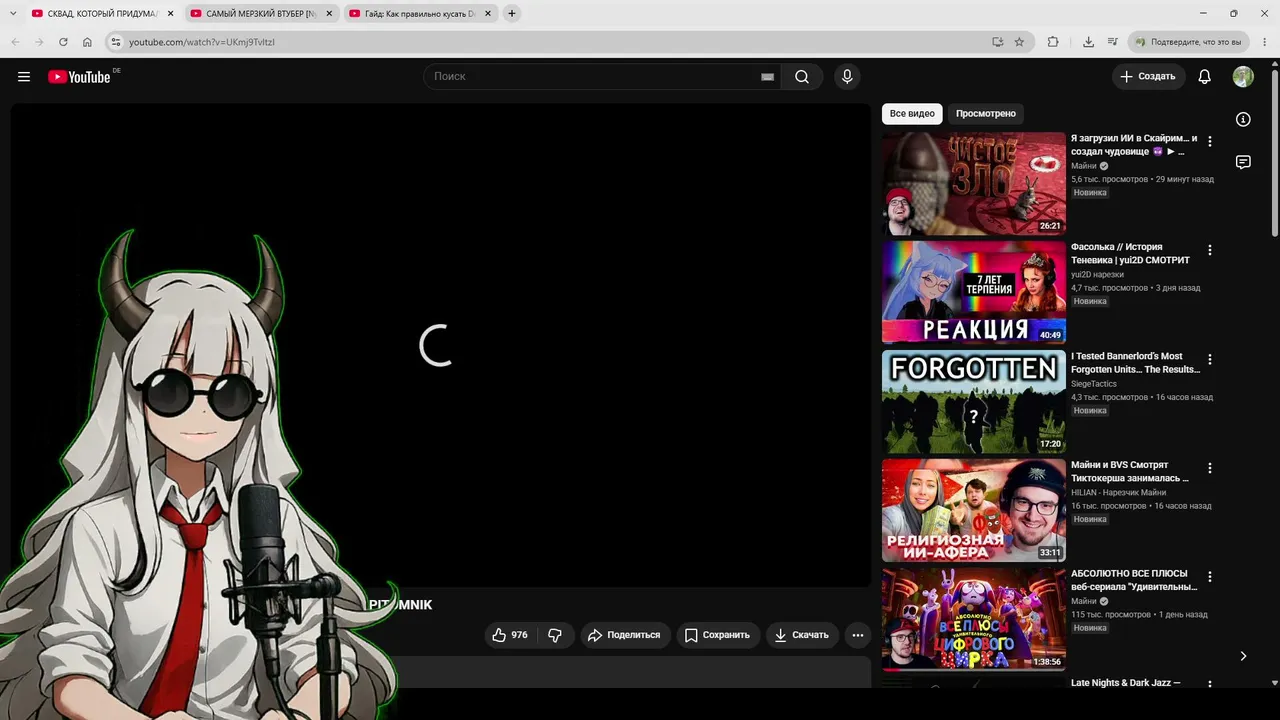Screen dimensions: 1280x720
Task: Open the browser downloads icon
Action: coord(1088,42)
